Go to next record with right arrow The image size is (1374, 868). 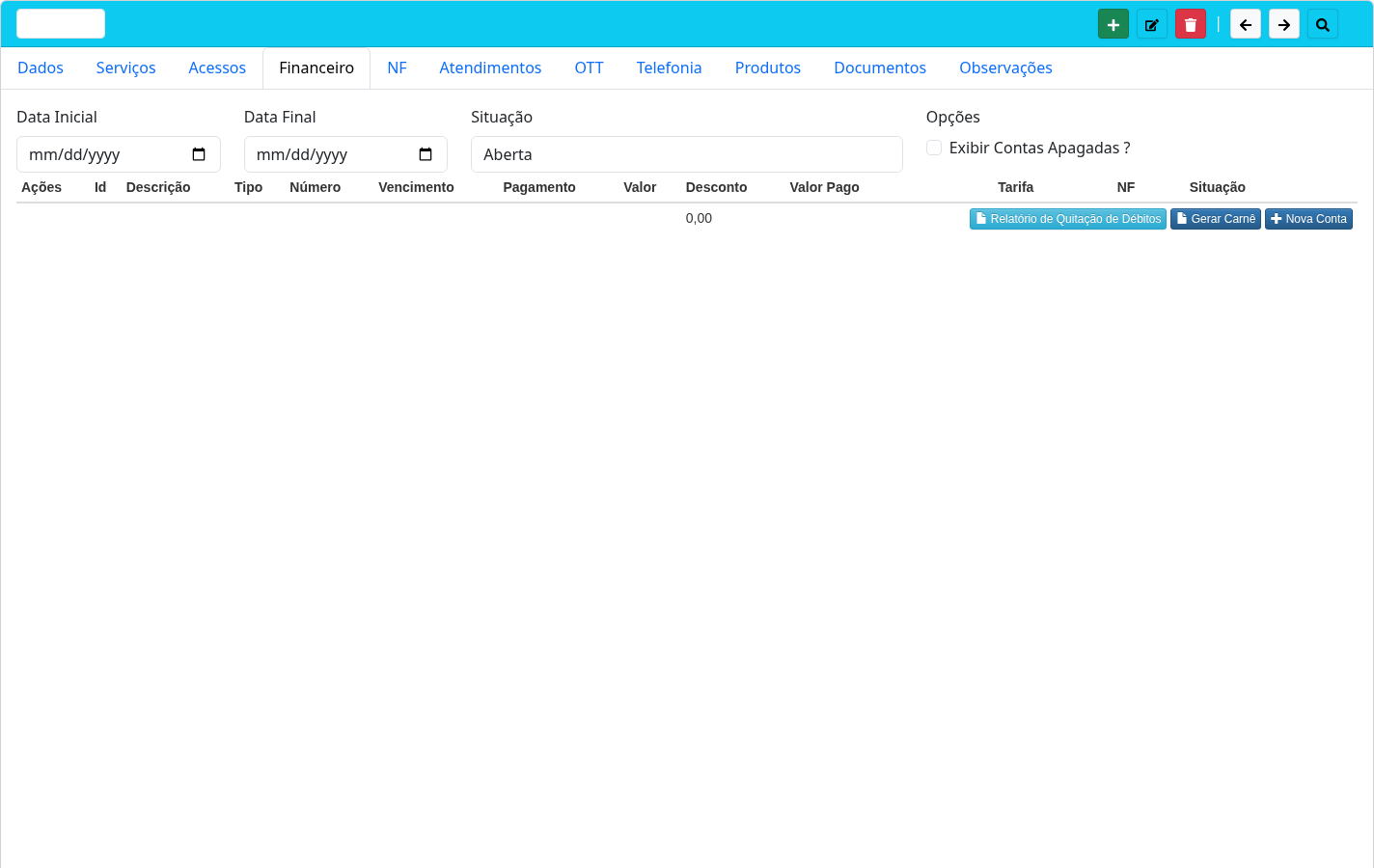coord(1283,24)
